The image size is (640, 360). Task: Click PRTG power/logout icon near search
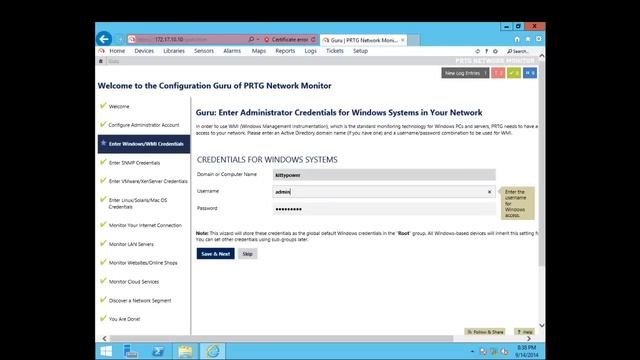[495, 51]
